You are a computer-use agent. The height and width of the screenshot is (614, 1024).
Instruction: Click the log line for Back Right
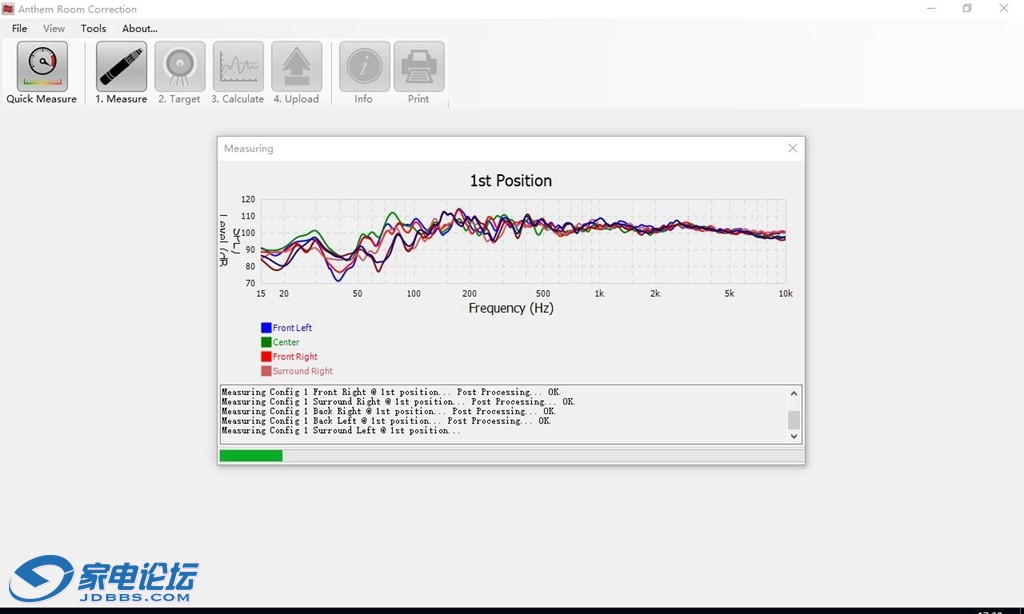coord(388,412)
